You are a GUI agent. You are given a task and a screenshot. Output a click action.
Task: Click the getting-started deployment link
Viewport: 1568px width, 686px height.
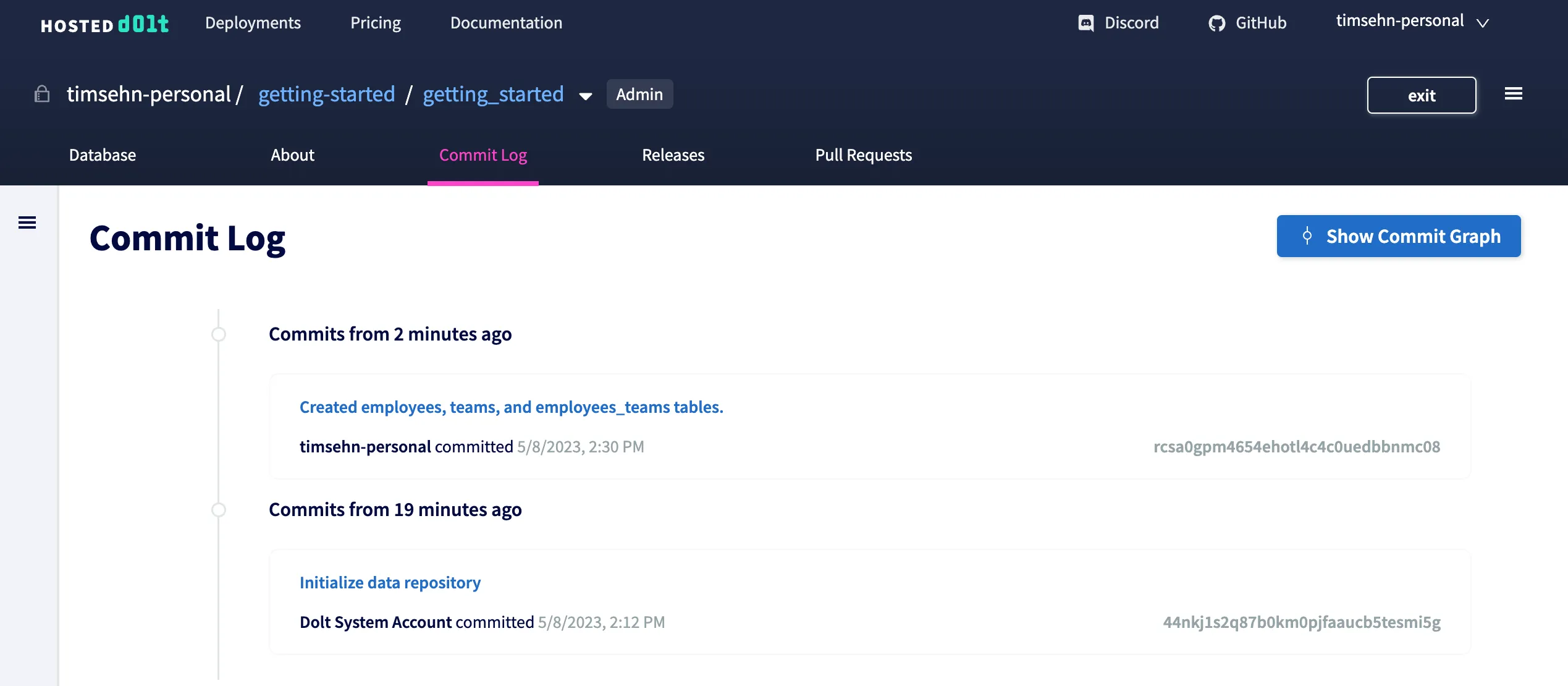[326, 94]
